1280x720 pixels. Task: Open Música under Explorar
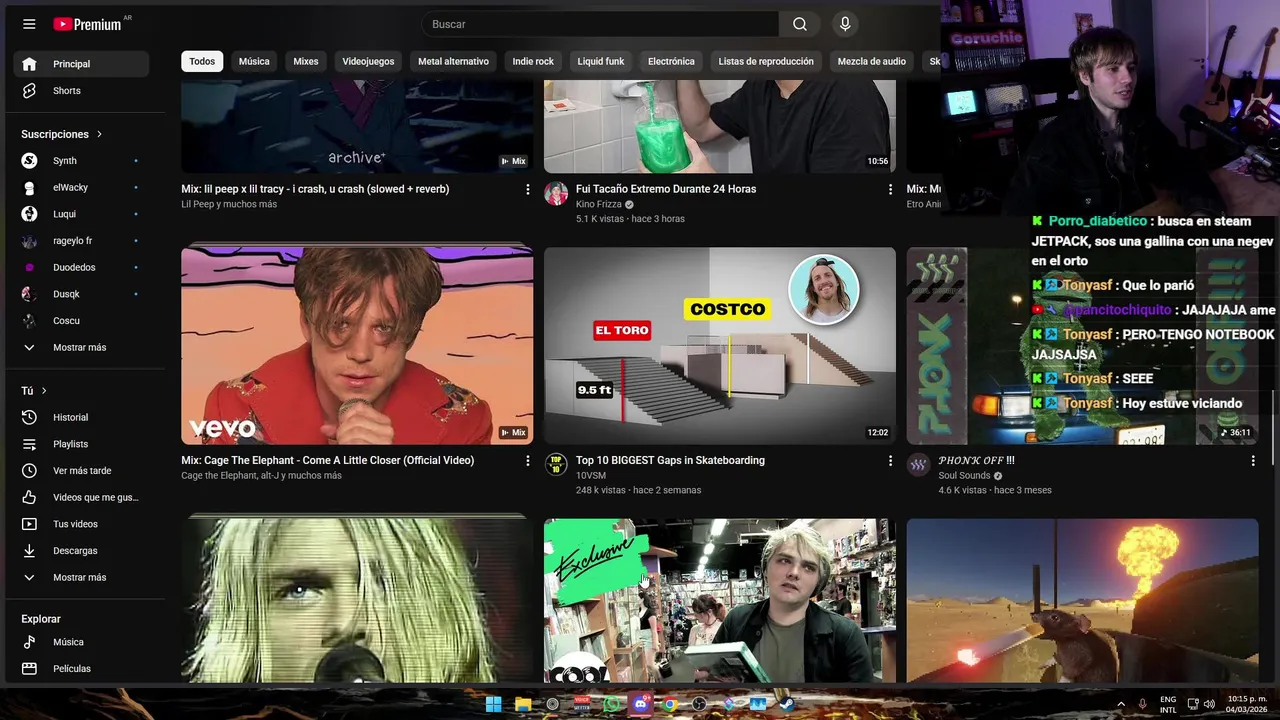[x=81, y=642]
